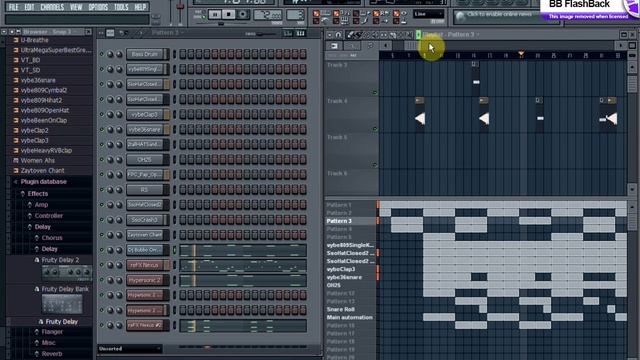Screen dimensions: 640x360
Task: Click the stop transport button
Action: pyautogui.click(x=229, y=15)
